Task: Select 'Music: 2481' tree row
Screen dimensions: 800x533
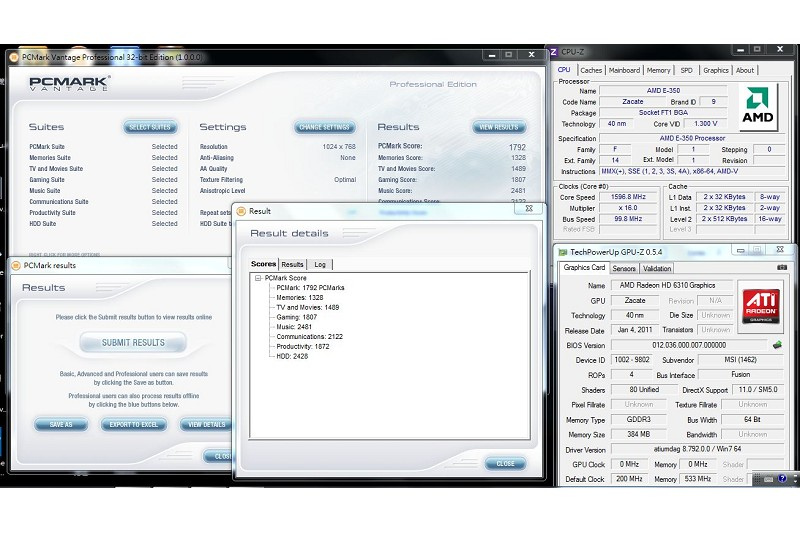Action: click(x=294, y=327)
